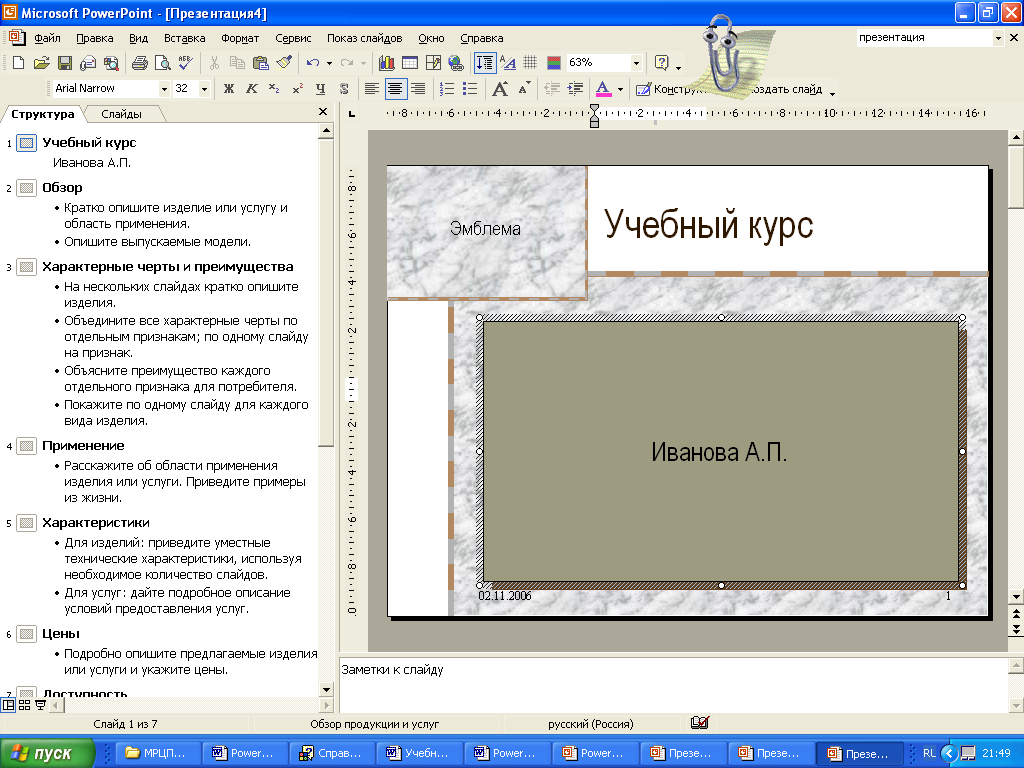This screenshot has height=768, width=1024.
Task: Decrease font size with small A
Action: (524, 88)
